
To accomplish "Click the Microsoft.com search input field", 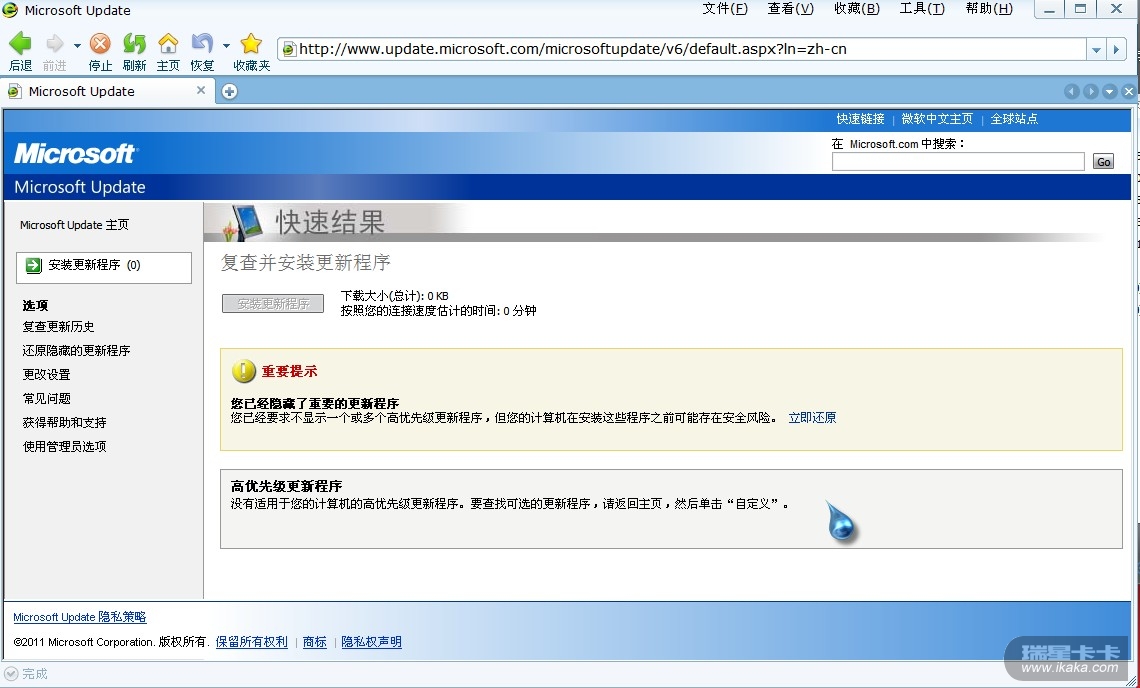I will tap(958, 161).
